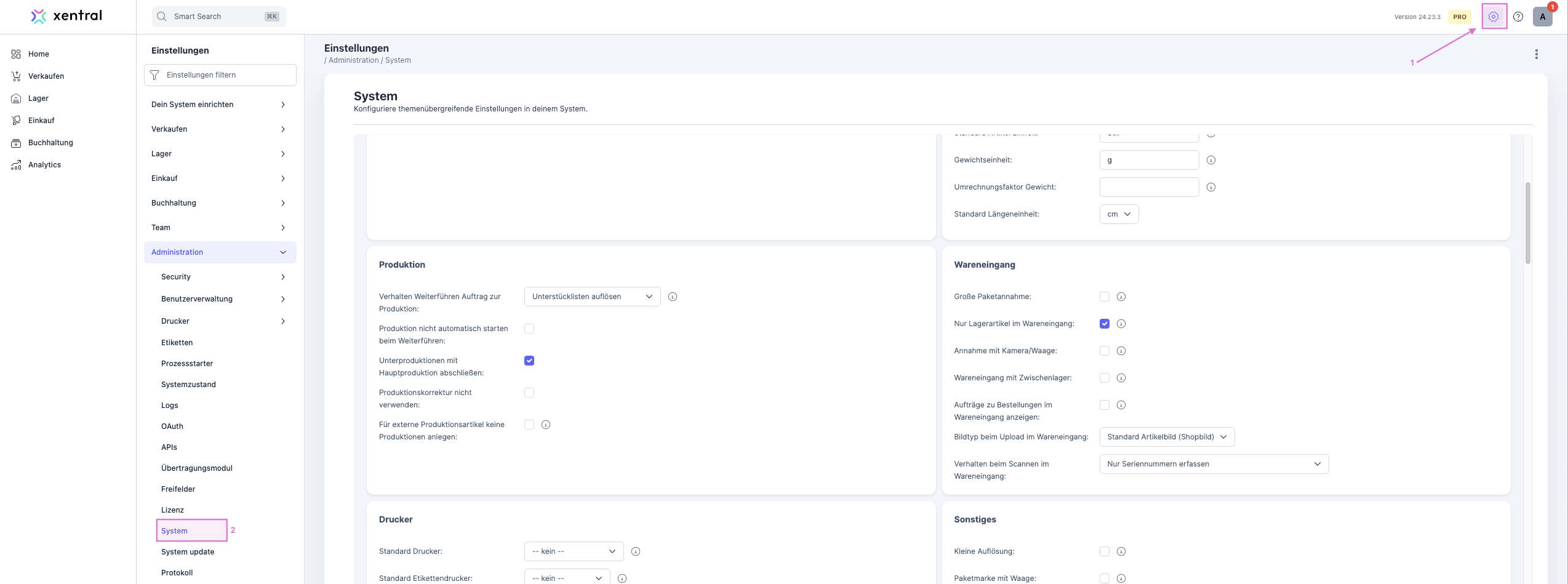Click the settings panel vertical scrollbar
Screen dimensions: 1568x584
[x=1527, y=222]
